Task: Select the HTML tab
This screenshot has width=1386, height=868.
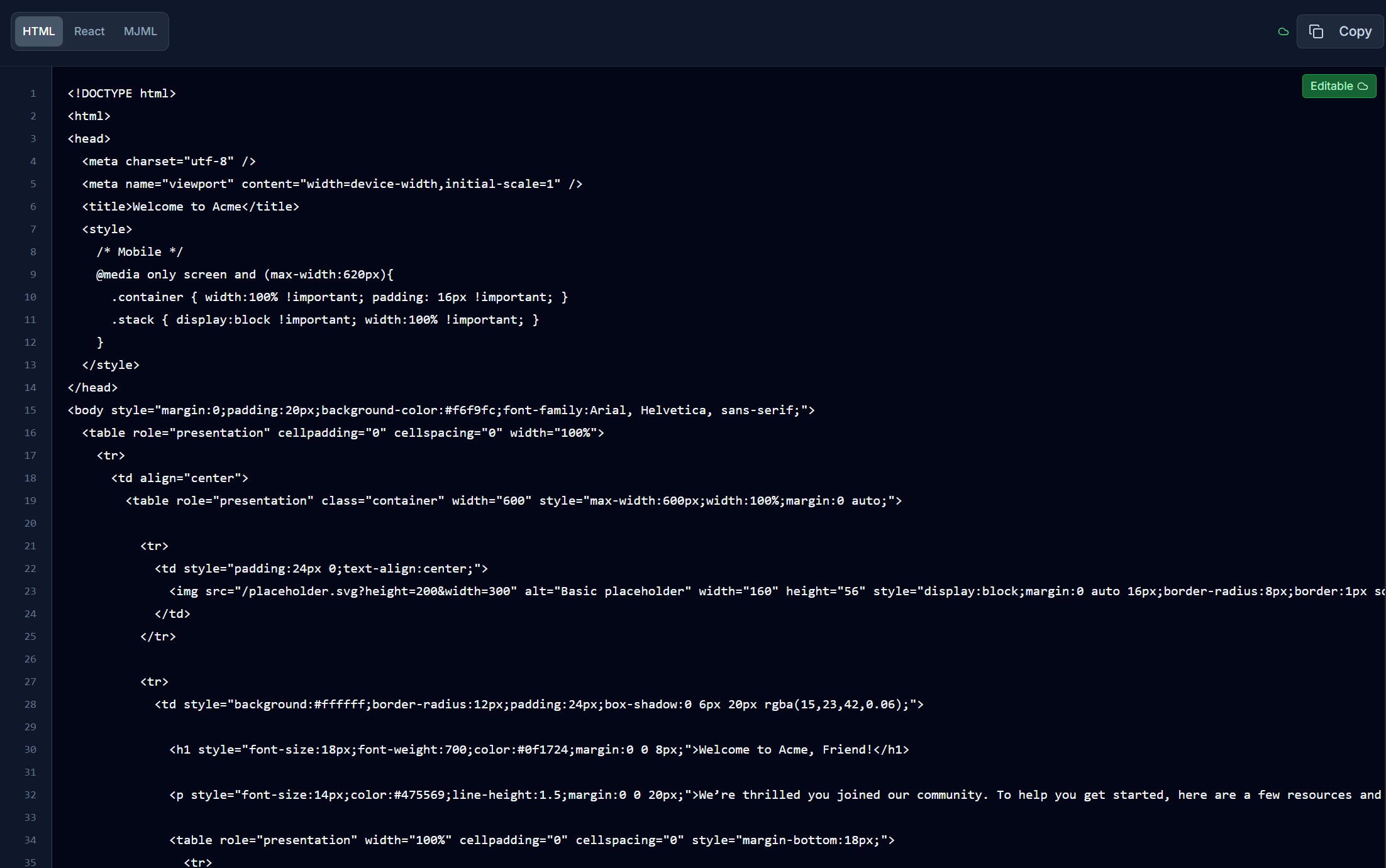Action: tap(38, 31)
